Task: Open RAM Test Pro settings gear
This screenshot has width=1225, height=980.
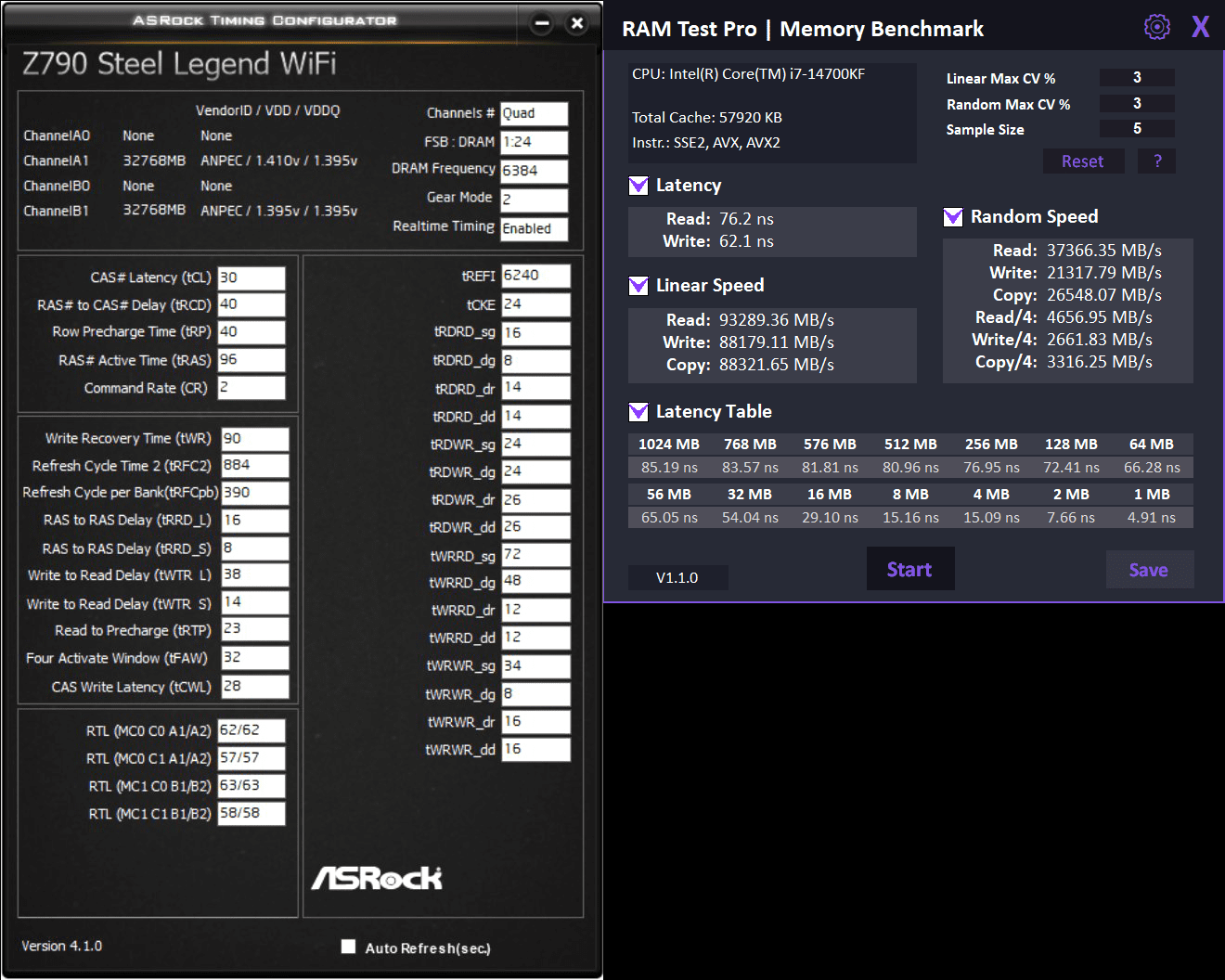Action: click(x=1156, y=27)
